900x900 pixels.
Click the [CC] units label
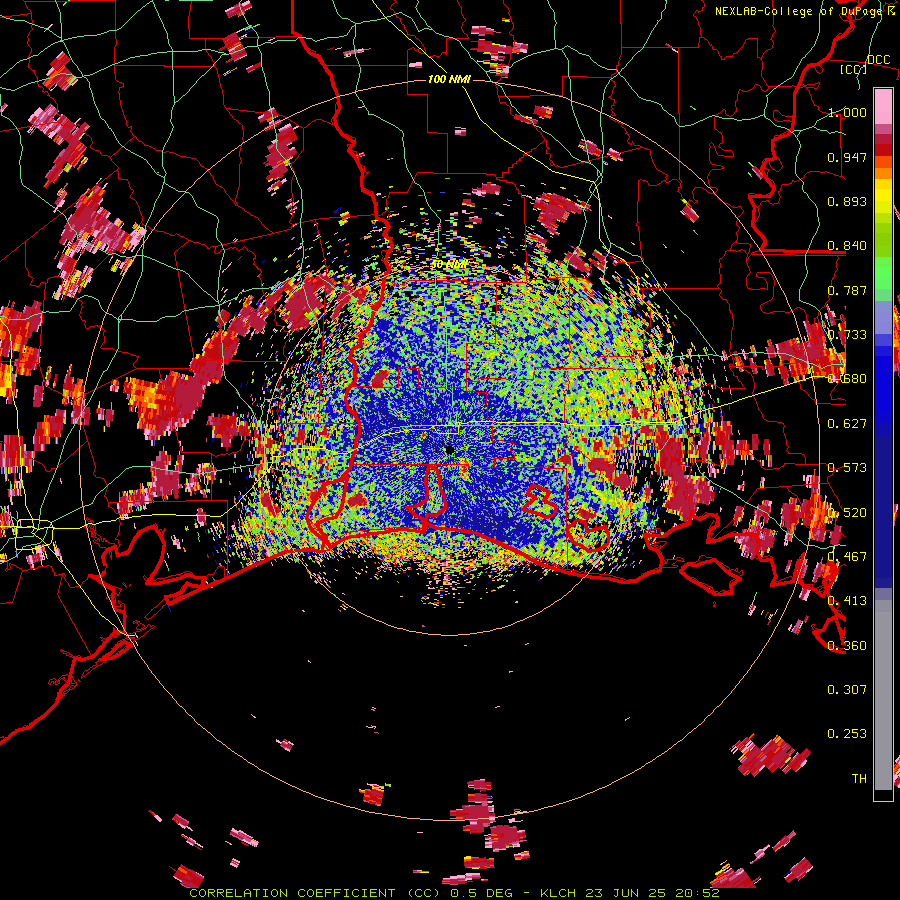point(854,69)
